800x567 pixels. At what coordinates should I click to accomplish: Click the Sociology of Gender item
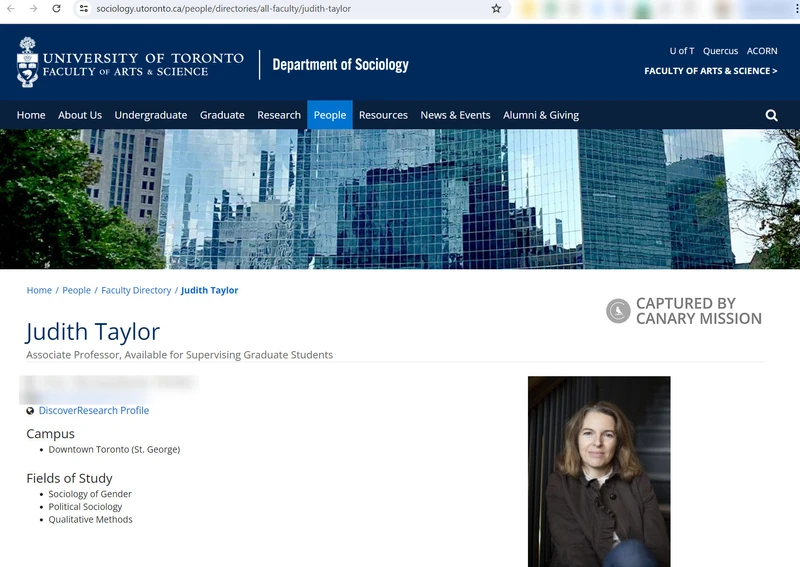[x=90, y=494]
